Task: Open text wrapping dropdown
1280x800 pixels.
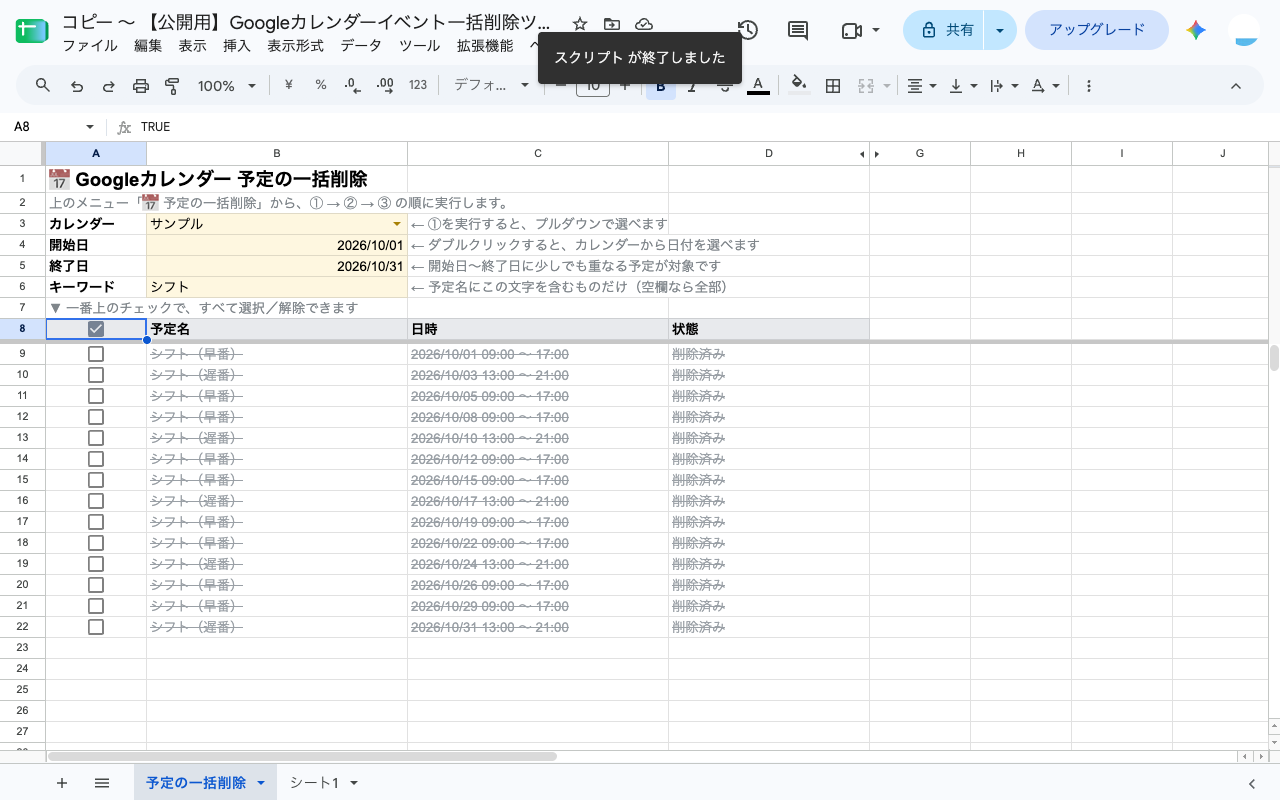Action: click(x=1002, y=86)
